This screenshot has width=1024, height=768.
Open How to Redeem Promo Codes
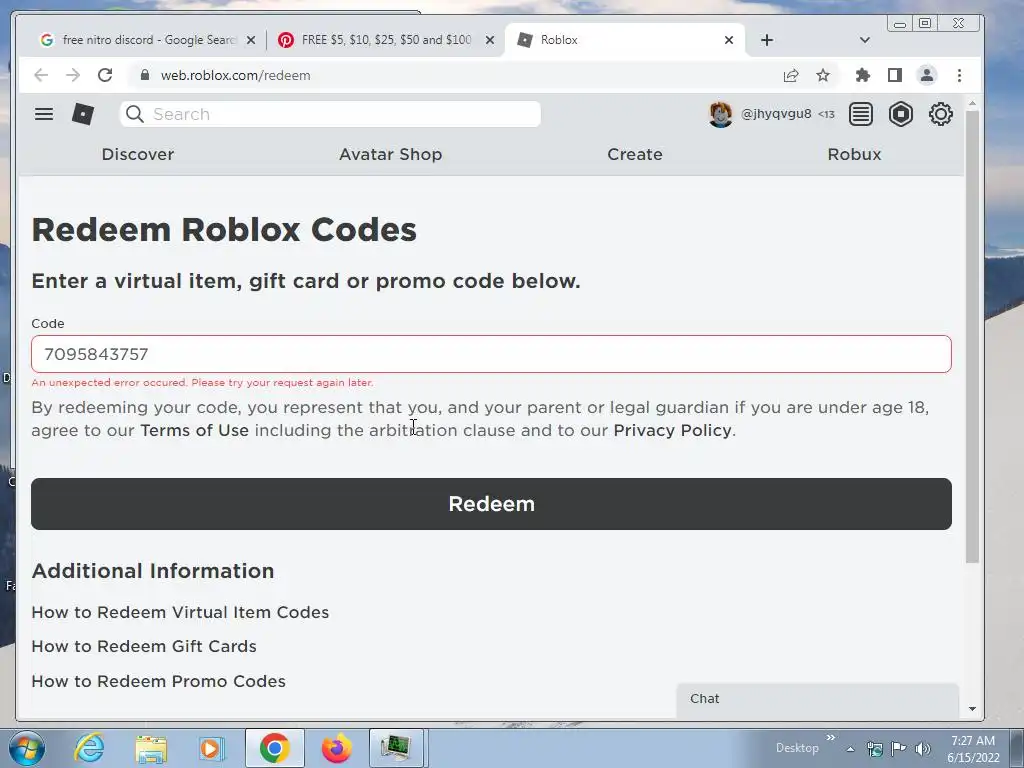(159, 681)
